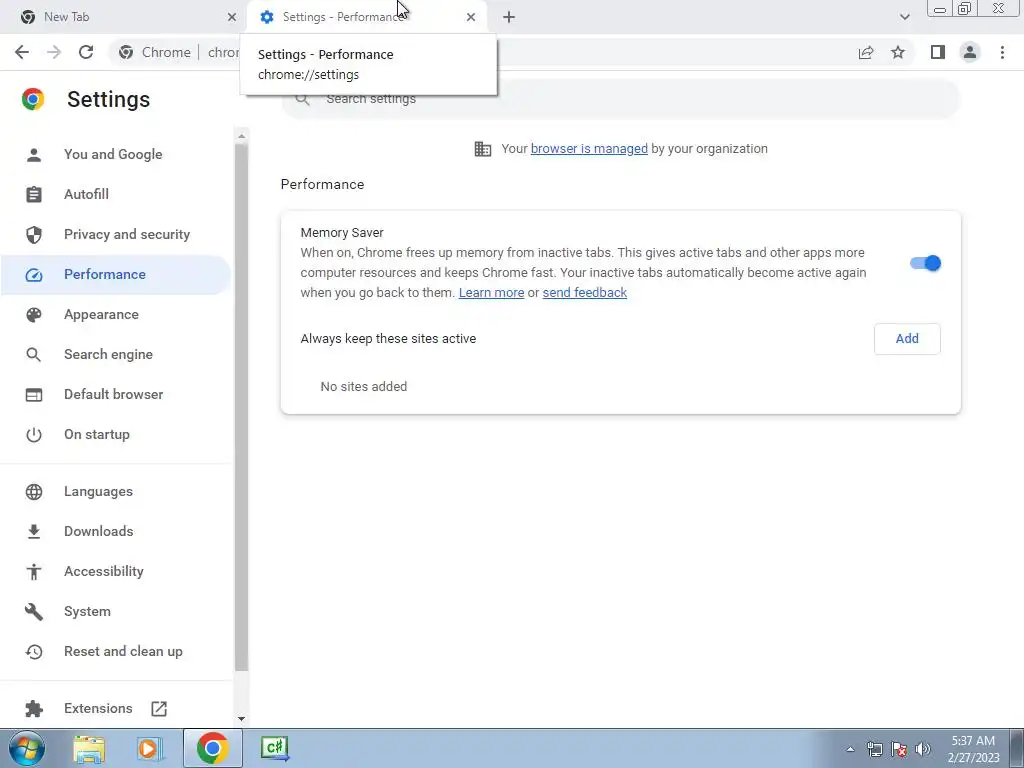The image size is (1024, 768).
Task: Click the forward navigation arrow
Action: click(54, 52)
